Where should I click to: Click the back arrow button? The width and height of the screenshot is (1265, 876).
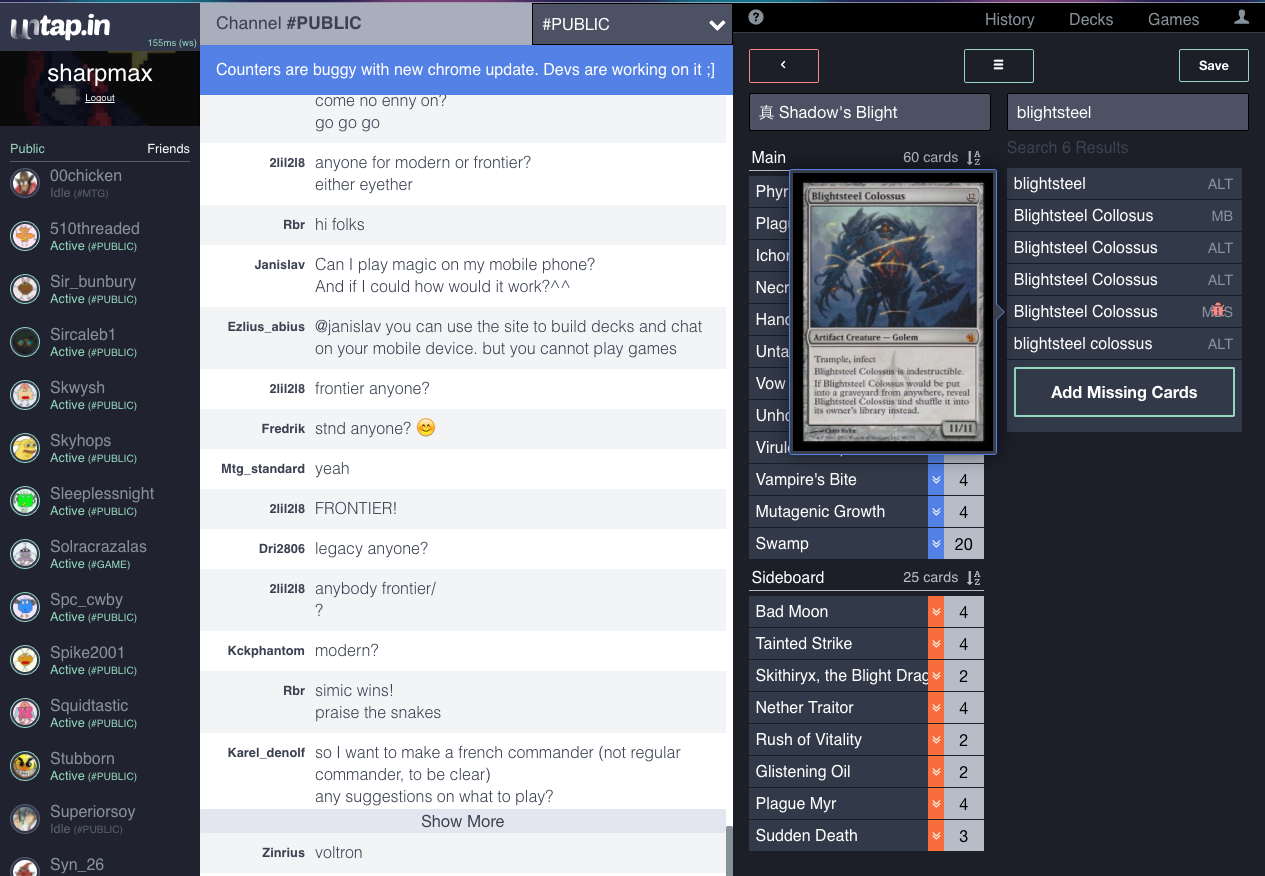coord(784,66)
